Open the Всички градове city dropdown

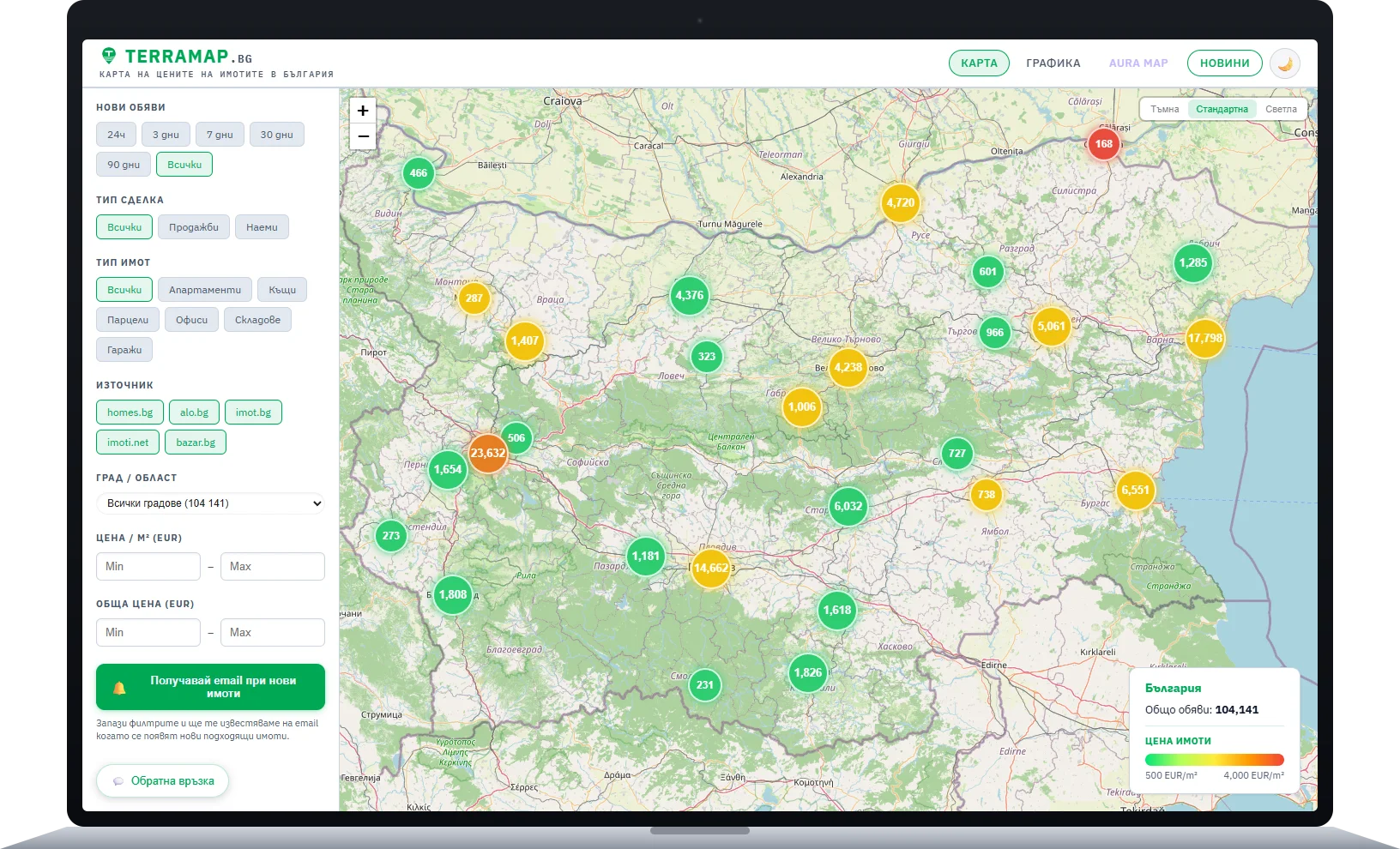[x=211, y=503]
